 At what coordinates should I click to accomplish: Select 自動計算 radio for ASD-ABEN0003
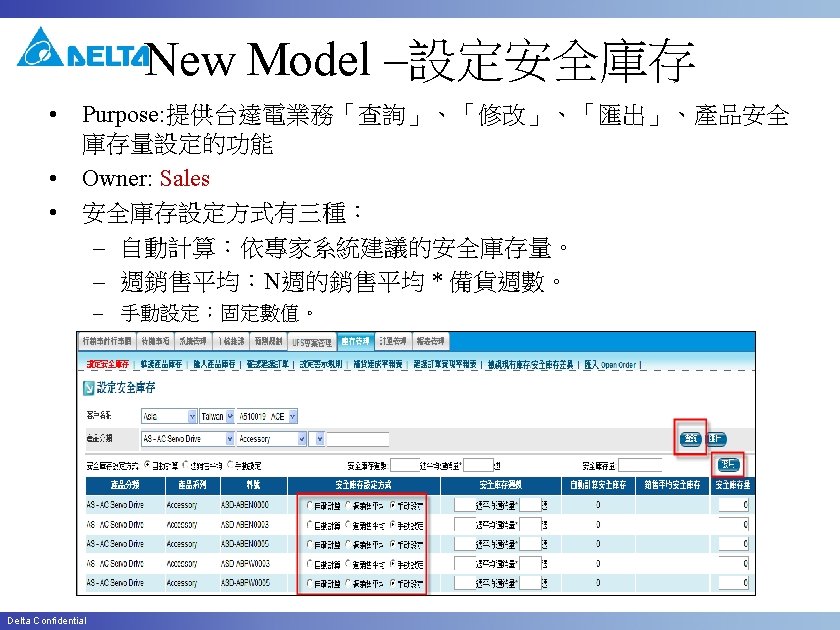pyautogui.click(x=310, y=524)
